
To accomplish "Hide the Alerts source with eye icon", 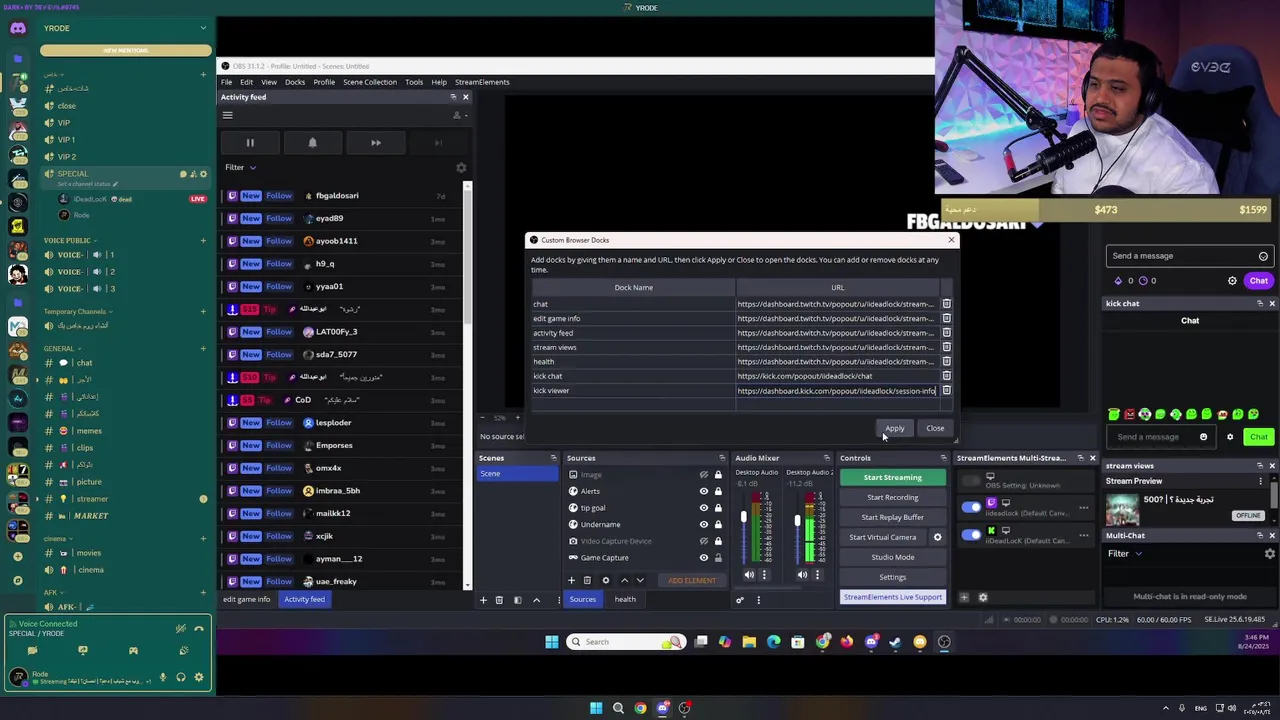I will 703,491.
